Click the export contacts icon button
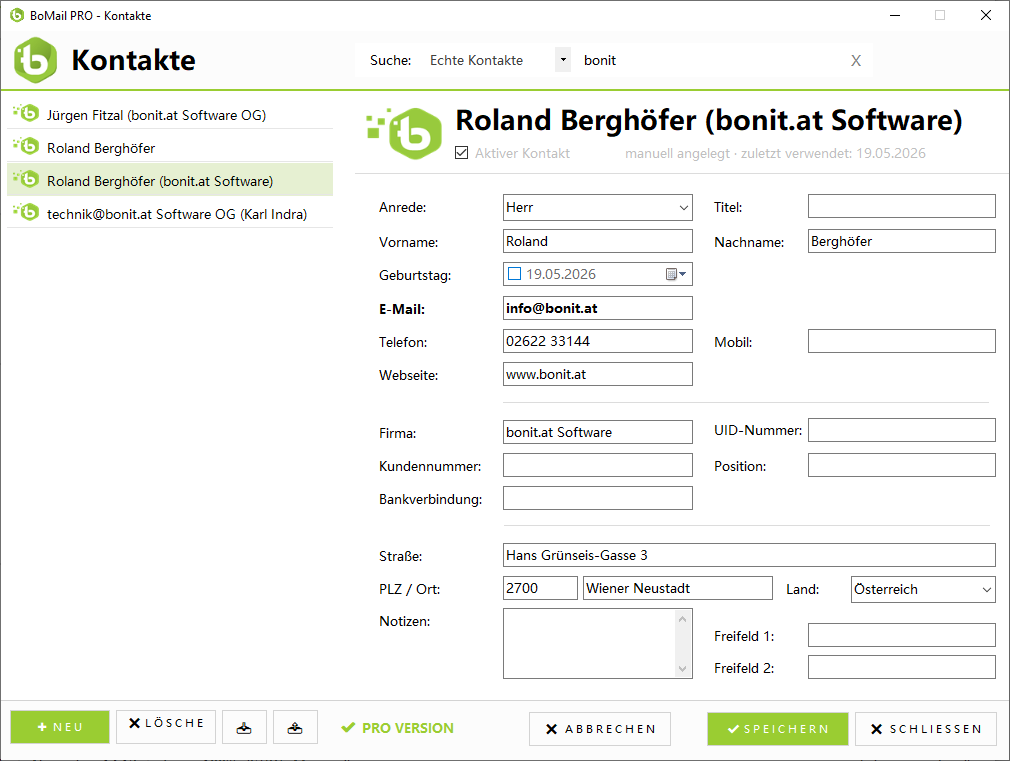The height and width of the screenshot is (761, 1010). click(295, 727)
